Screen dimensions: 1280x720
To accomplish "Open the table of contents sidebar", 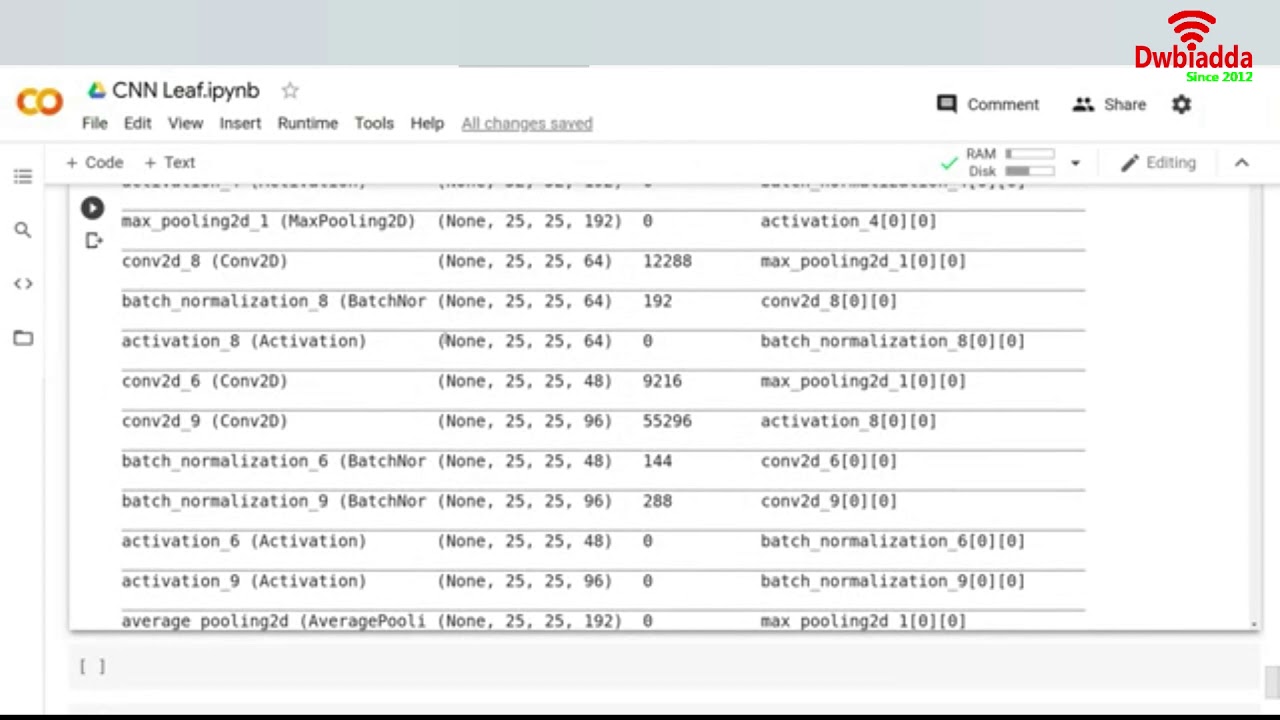I will click(23, 177).
